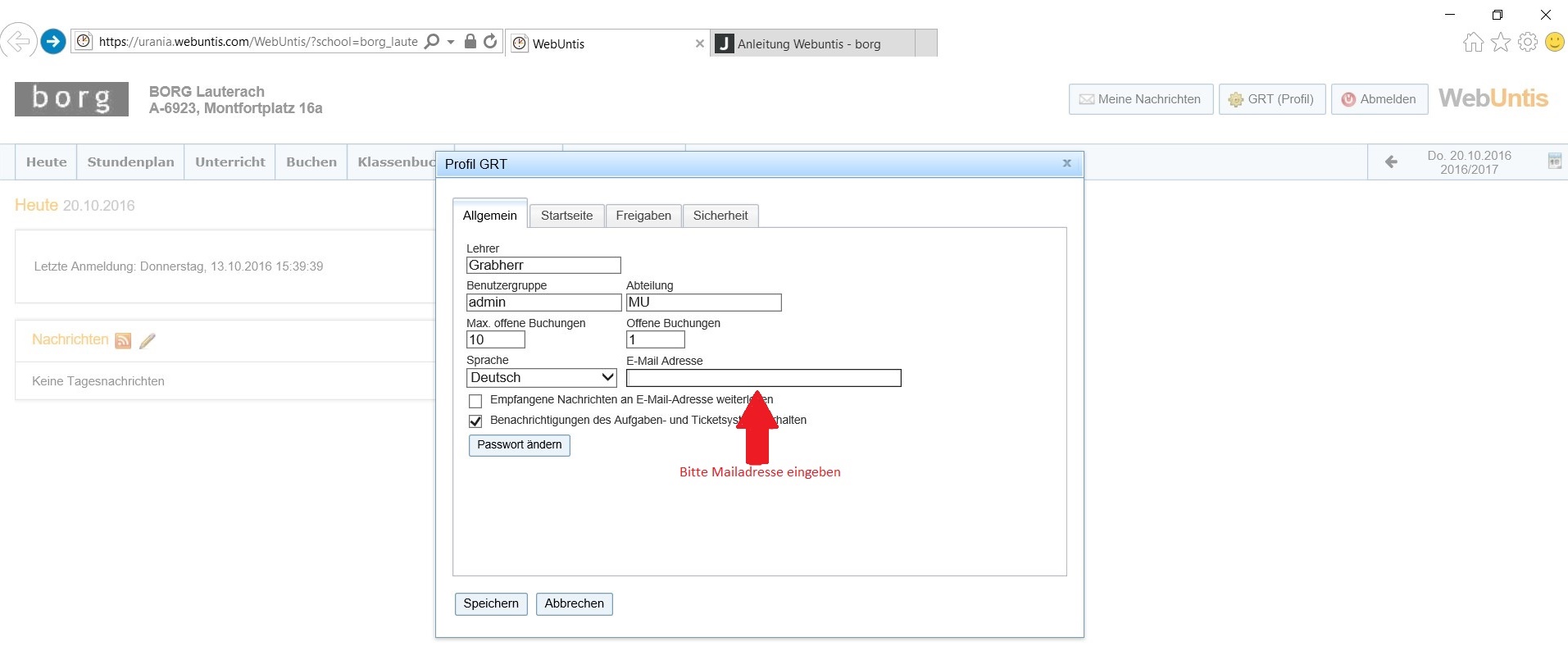Go to previous day with left arrow
This screenshot has width=1568, height=660.
(1391, 162)
